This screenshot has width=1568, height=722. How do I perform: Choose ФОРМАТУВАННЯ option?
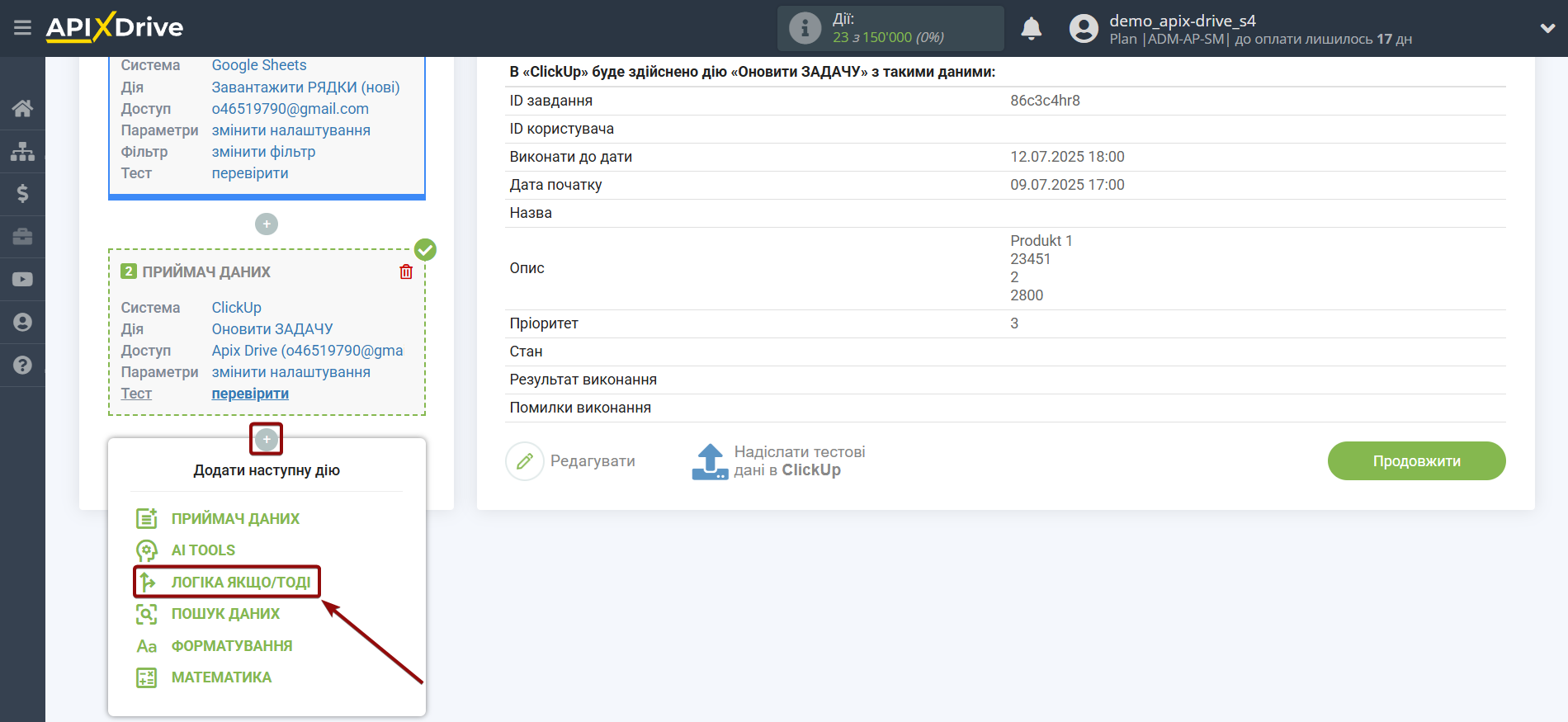(232, 646)
